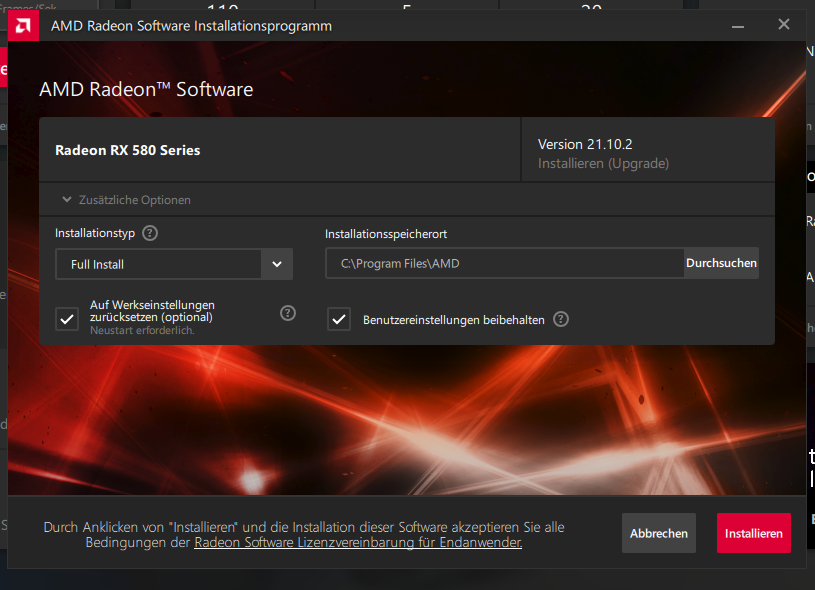Toggle Benutzereinstellungen beibehalten checkbox
Viewport: 815px width, 590px height.
pos(339,319)
